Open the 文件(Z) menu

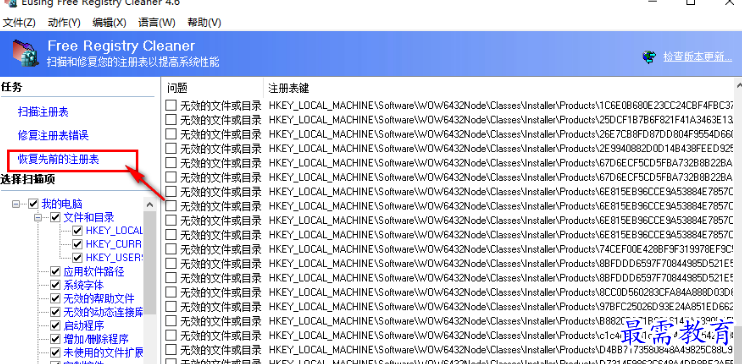pos(19,22)
